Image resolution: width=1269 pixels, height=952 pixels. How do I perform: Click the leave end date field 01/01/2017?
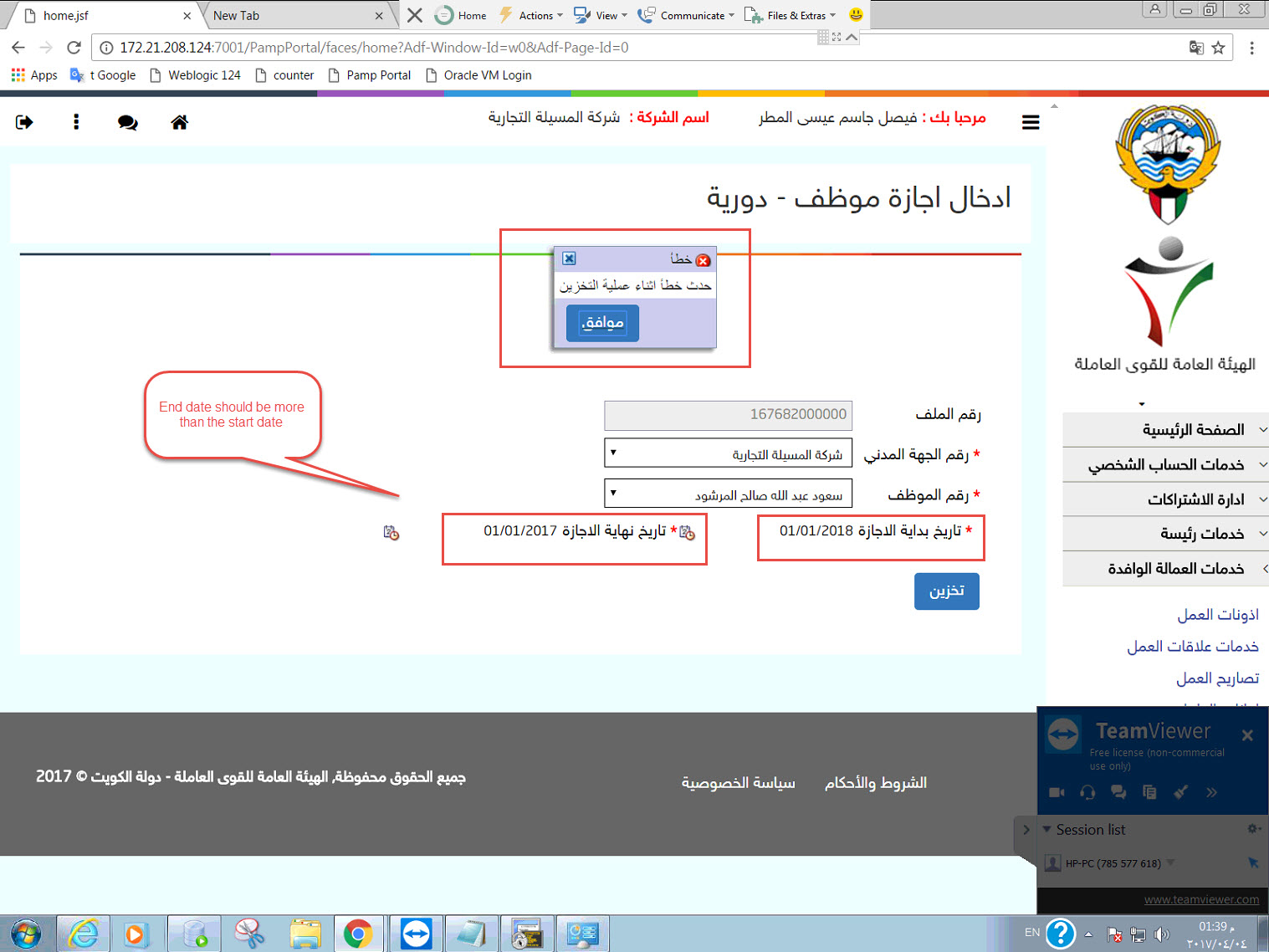click(520, 531)
